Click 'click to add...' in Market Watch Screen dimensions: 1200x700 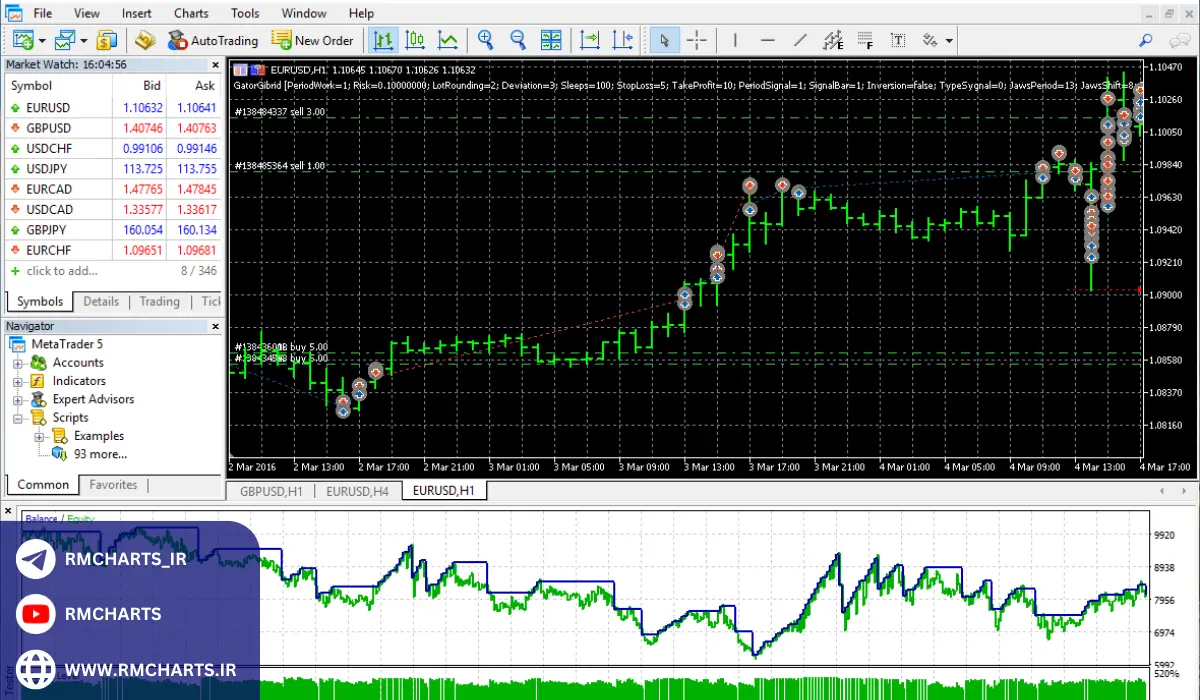[x=62, y=271]
